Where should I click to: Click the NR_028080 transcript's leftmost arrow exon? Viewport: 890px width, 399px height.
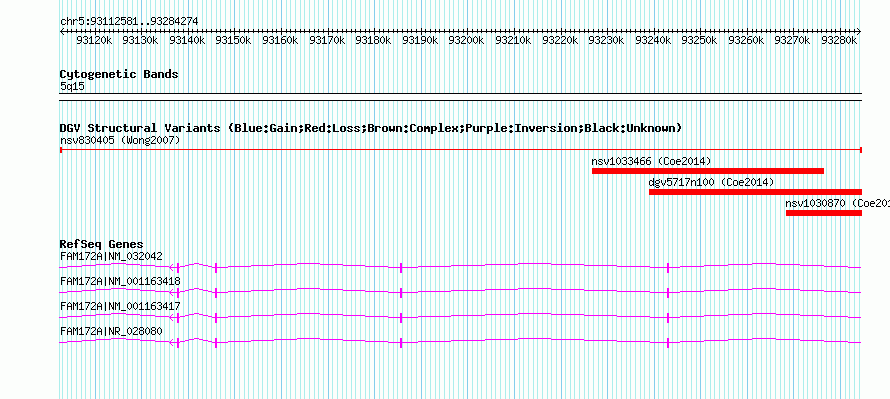tap(175, 342)
